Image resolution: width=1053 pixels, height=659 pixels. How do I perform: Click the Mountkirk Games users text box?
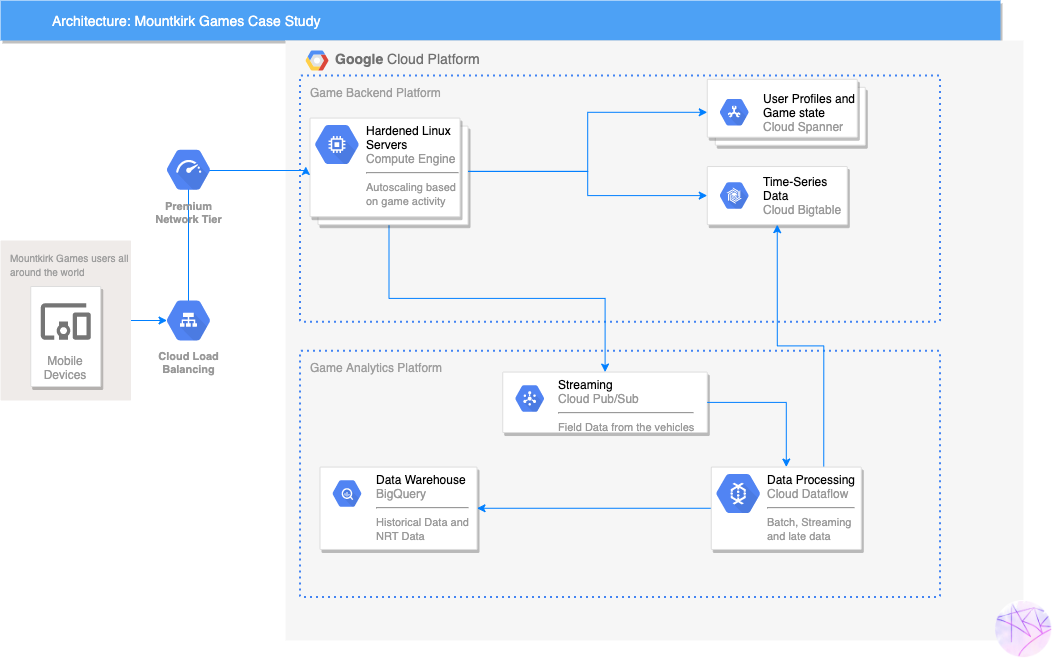pos(67,264)
